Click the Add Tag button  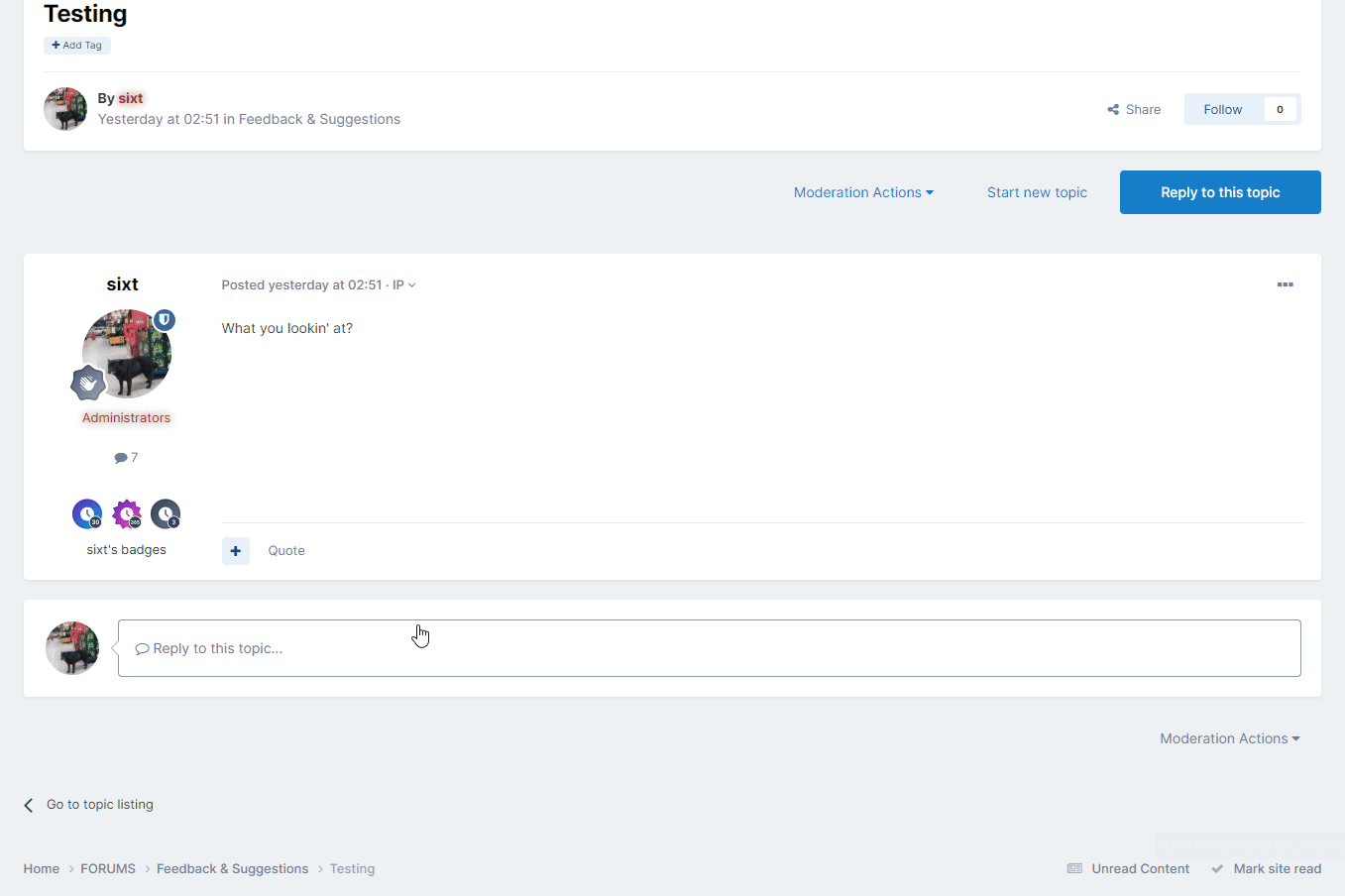point(76,45)
